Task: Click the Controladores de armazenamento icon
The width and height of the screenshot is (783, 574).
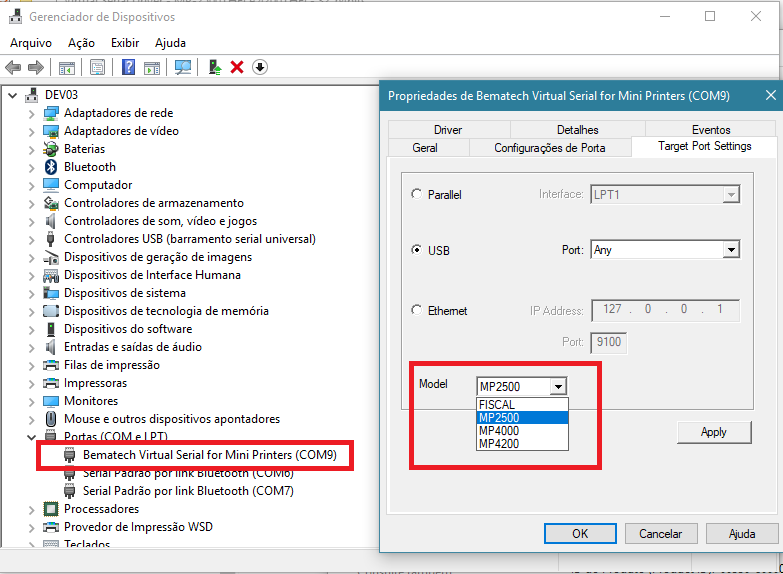Action: pos(51,203)
